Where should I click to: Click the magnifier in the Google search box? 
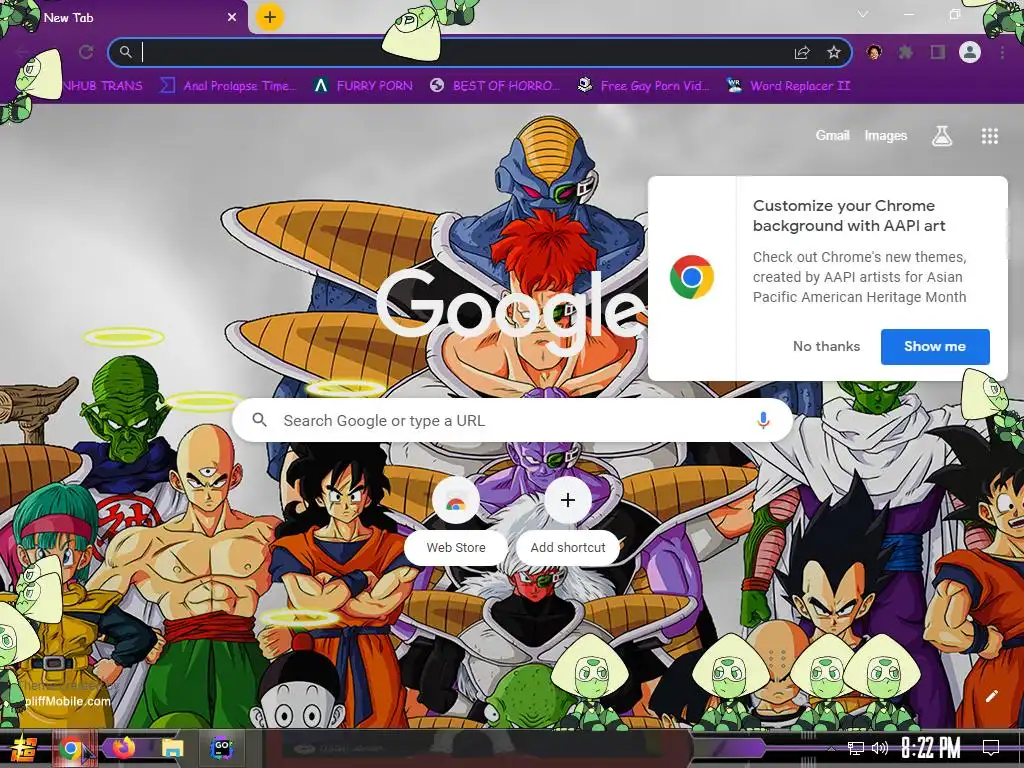click(x=259, y=420)
